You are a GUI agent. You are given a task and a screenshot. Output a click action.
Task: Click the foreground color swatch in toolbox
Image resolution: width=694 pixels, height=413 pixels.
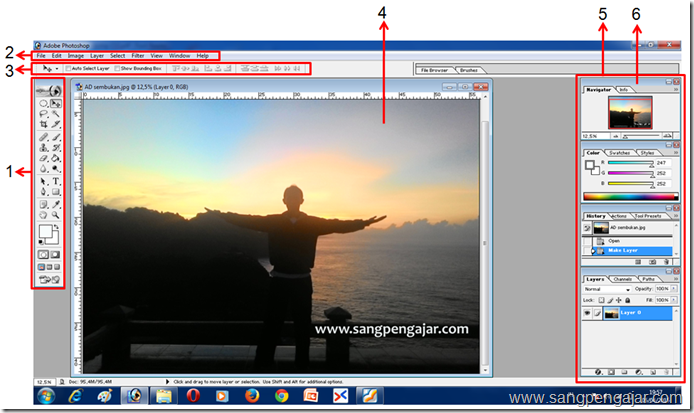coord(46,232)
